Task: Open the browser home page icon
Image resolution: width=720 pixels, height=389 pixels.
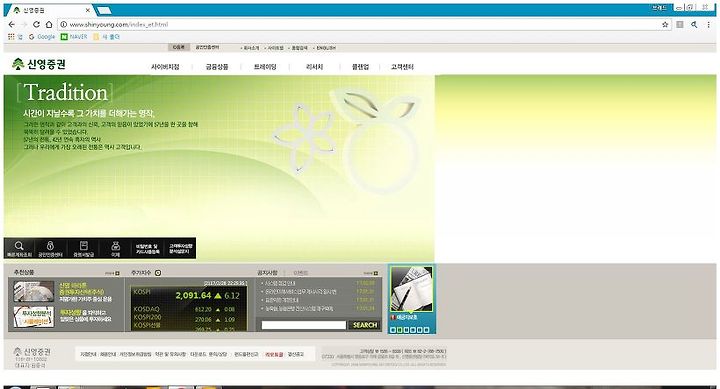Action: pos(49,24)
